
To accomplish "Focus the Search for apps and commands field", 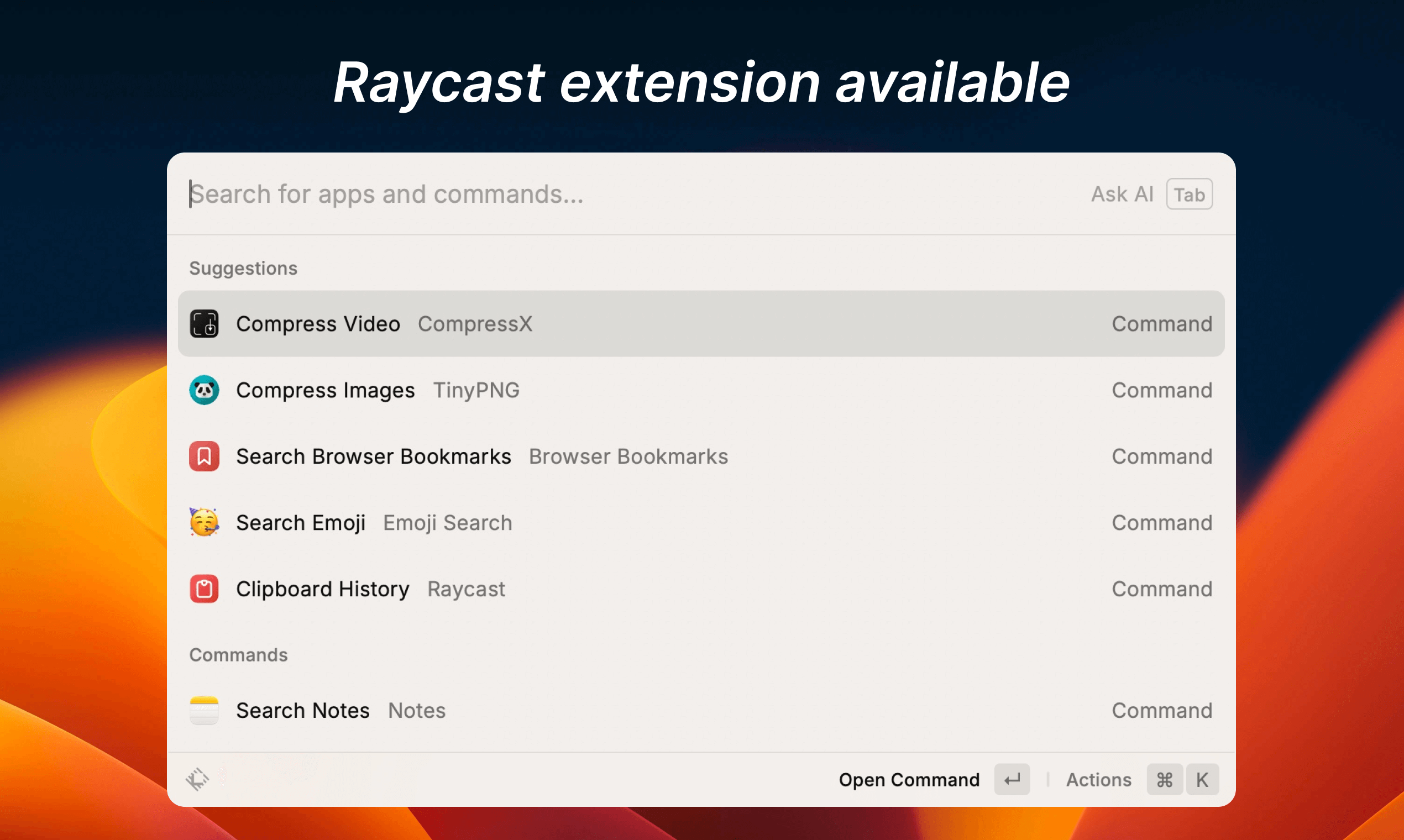I will click(x=634, y=194).
